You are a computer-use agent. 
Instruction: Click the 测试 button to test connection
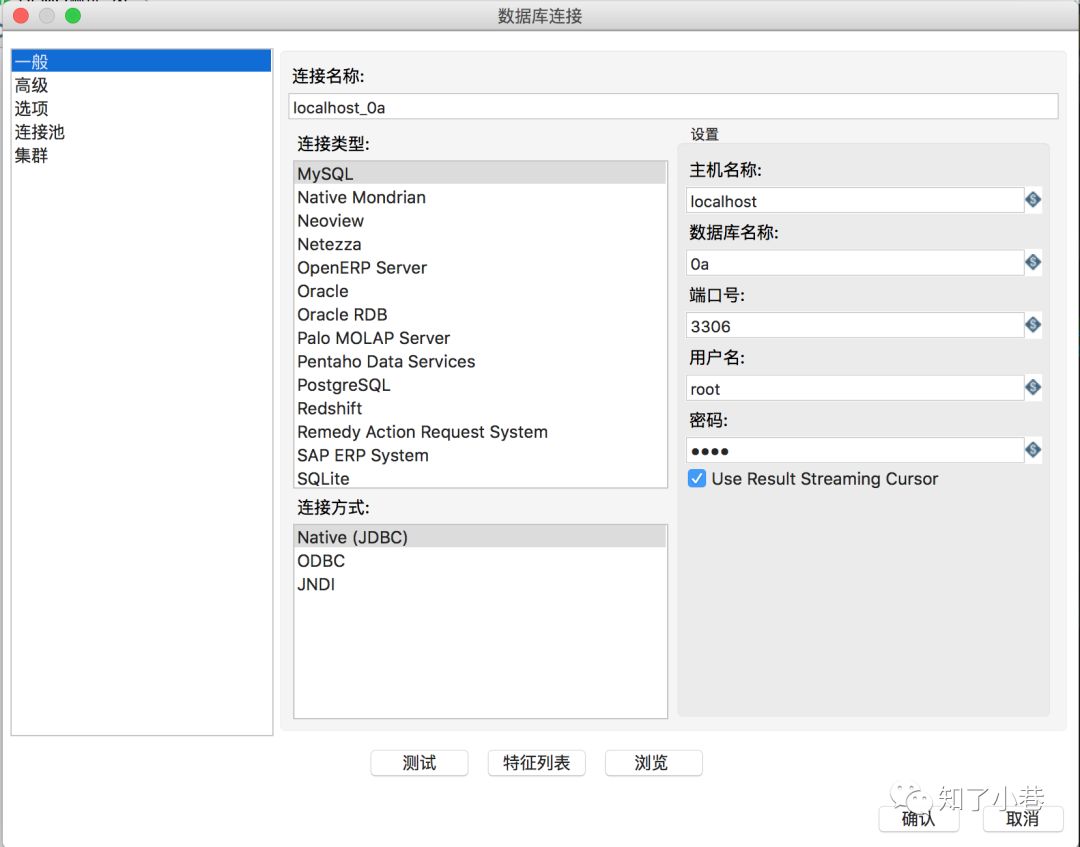(419, 762)
